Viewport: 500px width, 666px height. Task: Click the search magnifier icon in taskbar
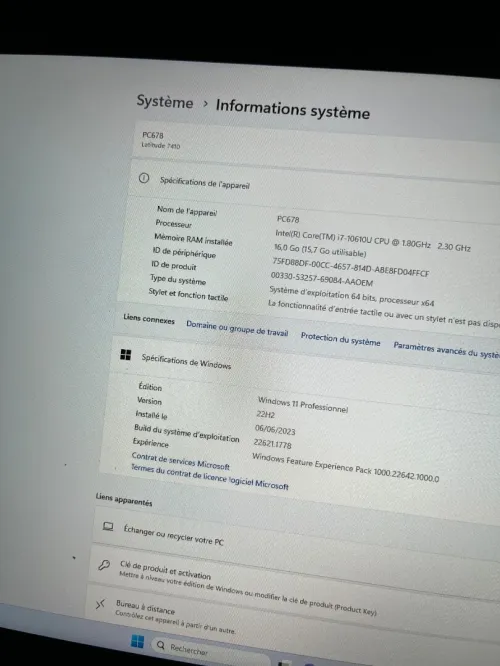tap(161, 646)
